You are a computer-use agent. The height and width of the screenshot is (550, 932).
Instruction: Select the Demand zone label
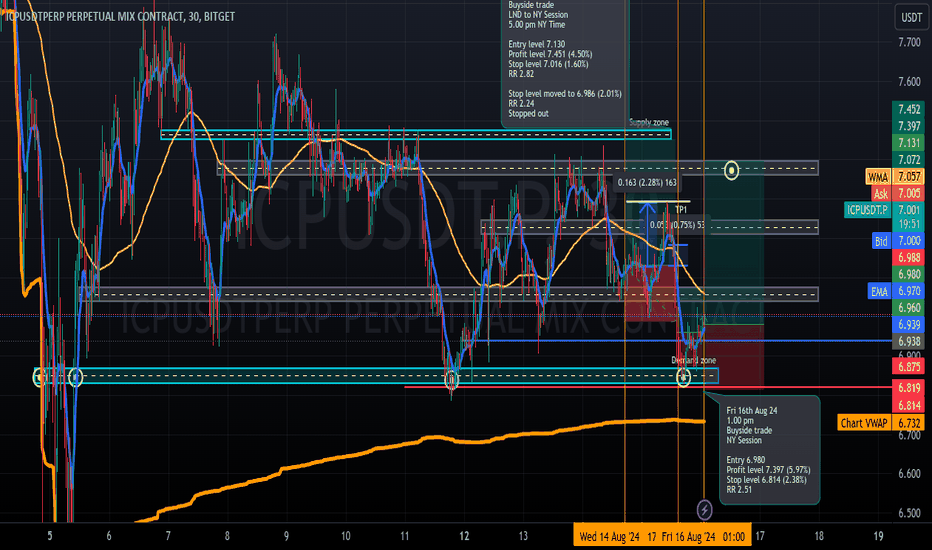pos(694,360)
